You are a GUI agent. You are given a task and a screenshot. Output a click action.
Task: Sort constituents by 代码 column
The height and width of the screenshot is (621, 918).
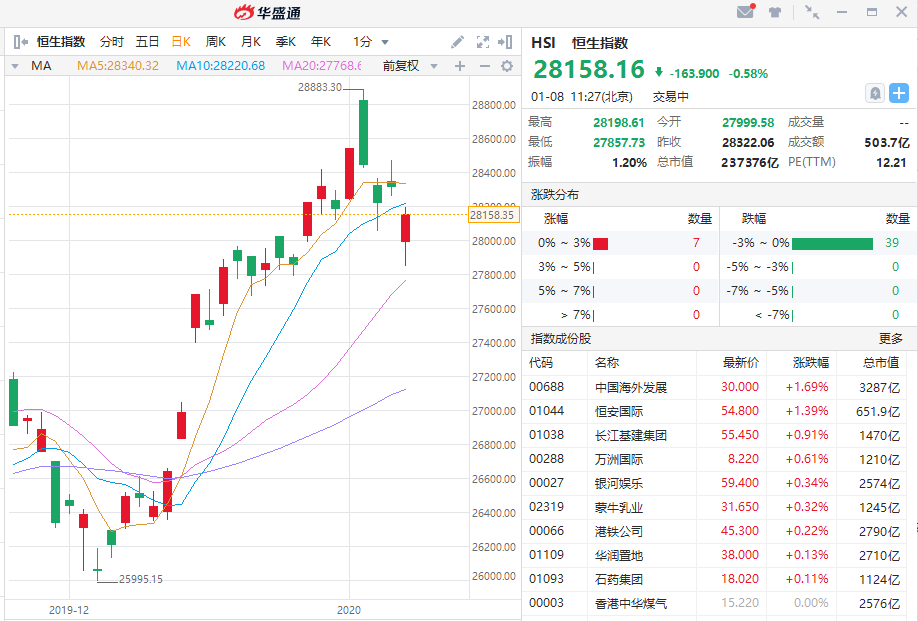[541, 362]
